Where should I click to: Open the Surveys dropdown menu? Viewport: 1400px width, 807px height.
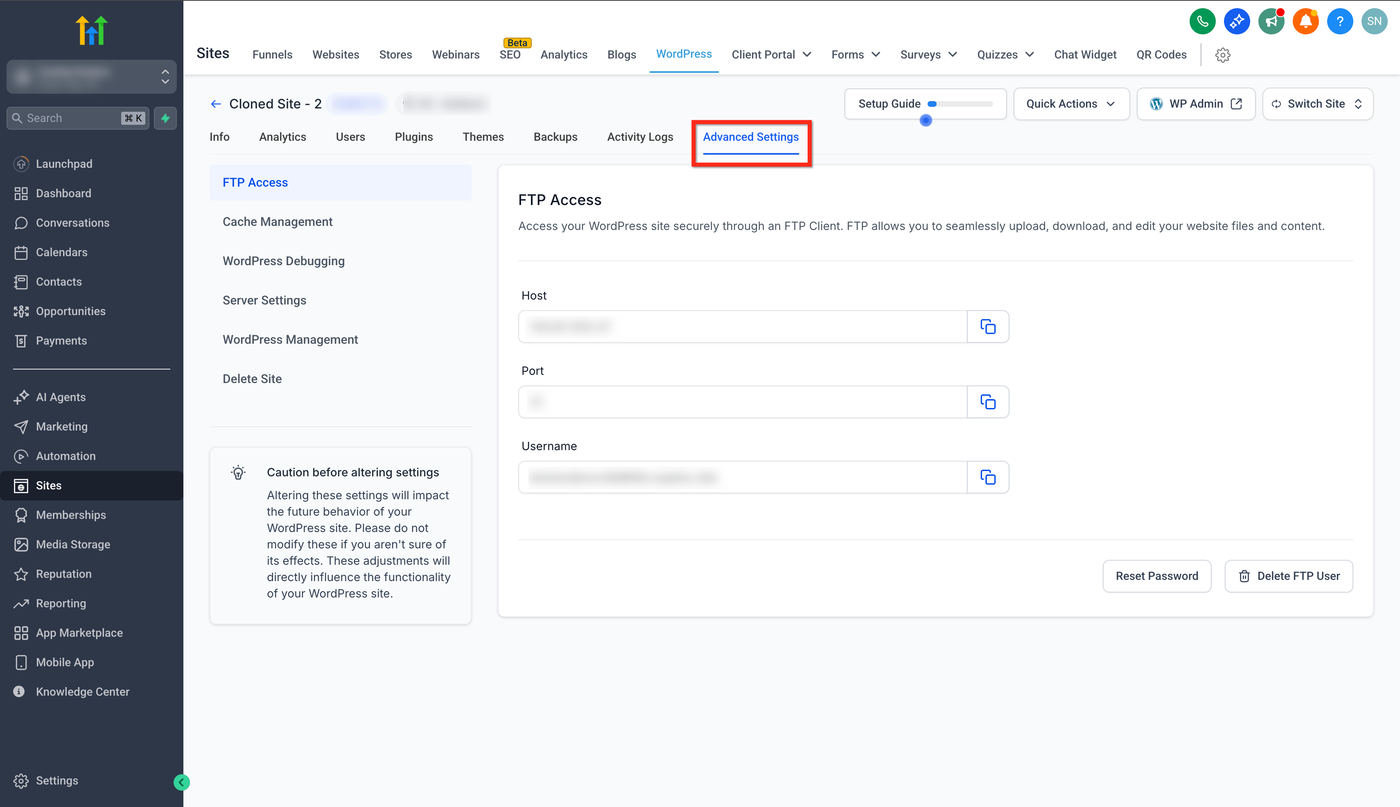pos(928,55)
